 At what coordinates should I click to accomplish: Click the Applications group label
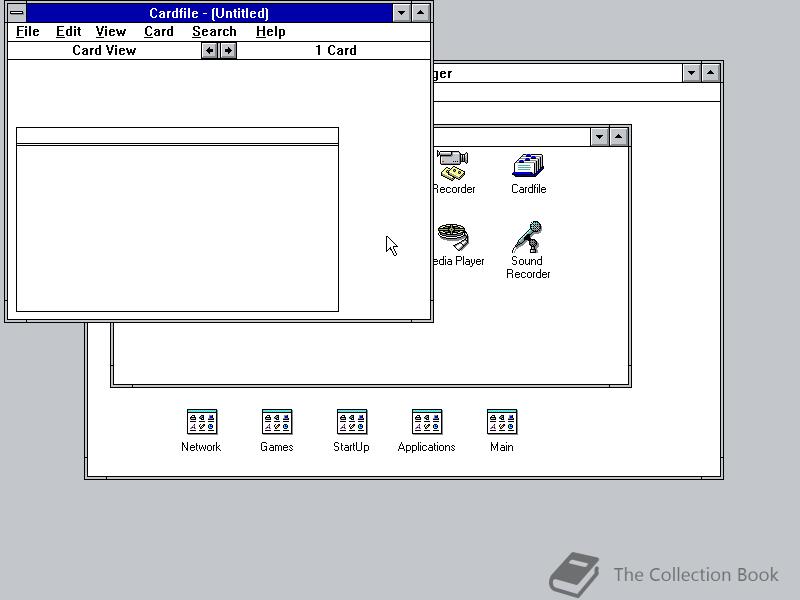[x=427, y=447]
